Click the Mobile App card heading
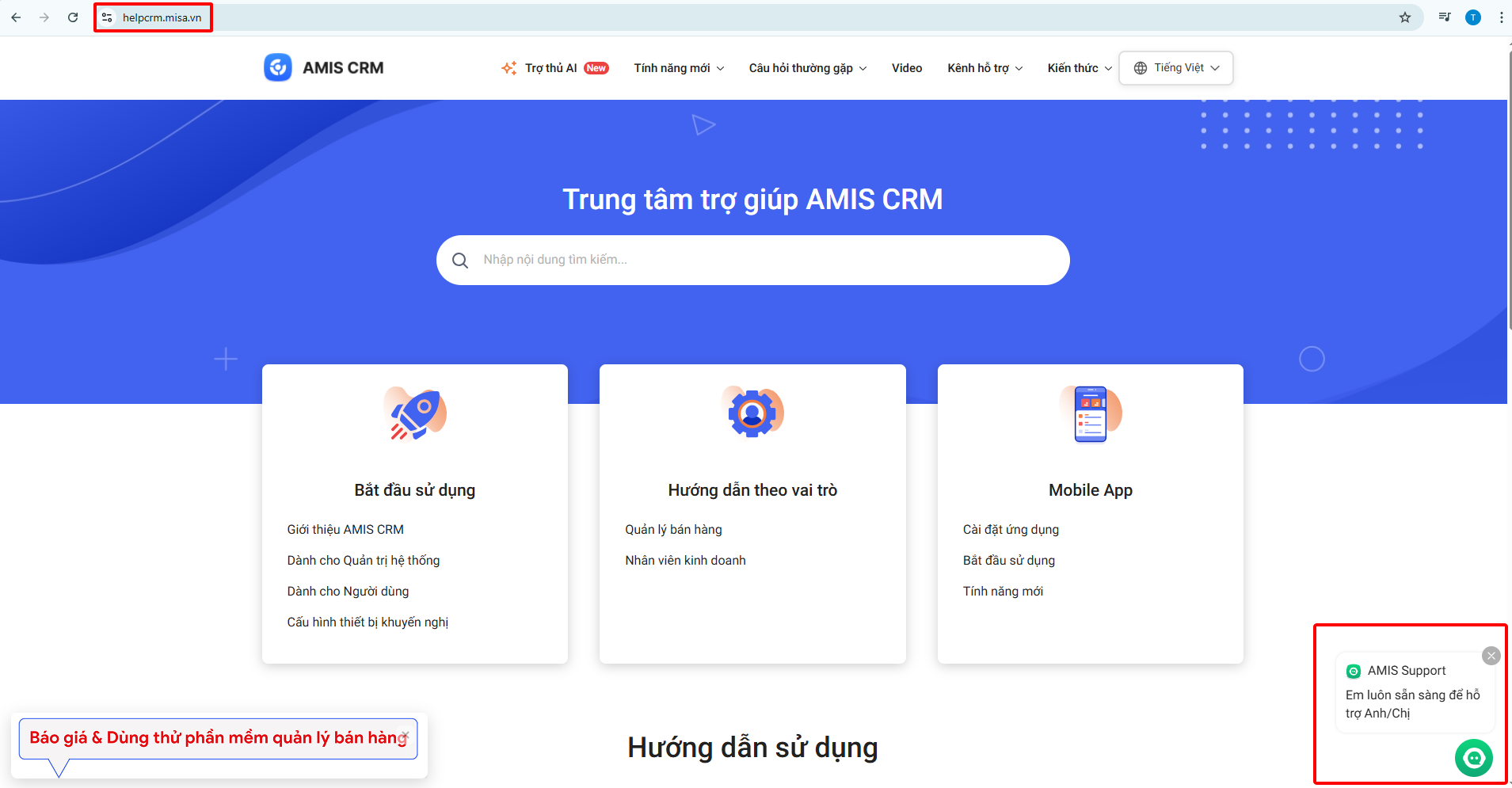This screenshot has height=788, width=1512. [x=1091, y=490]
